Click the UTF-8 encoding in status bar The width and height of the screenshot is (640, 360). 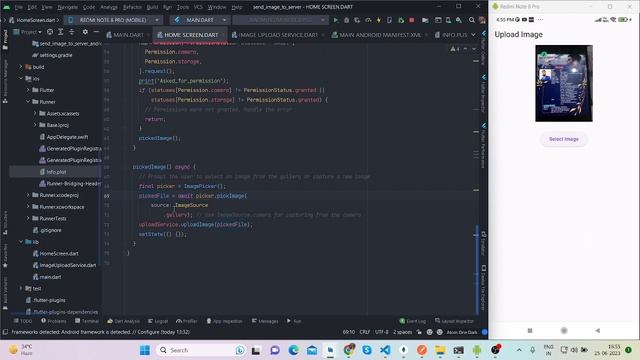[382, 332]
